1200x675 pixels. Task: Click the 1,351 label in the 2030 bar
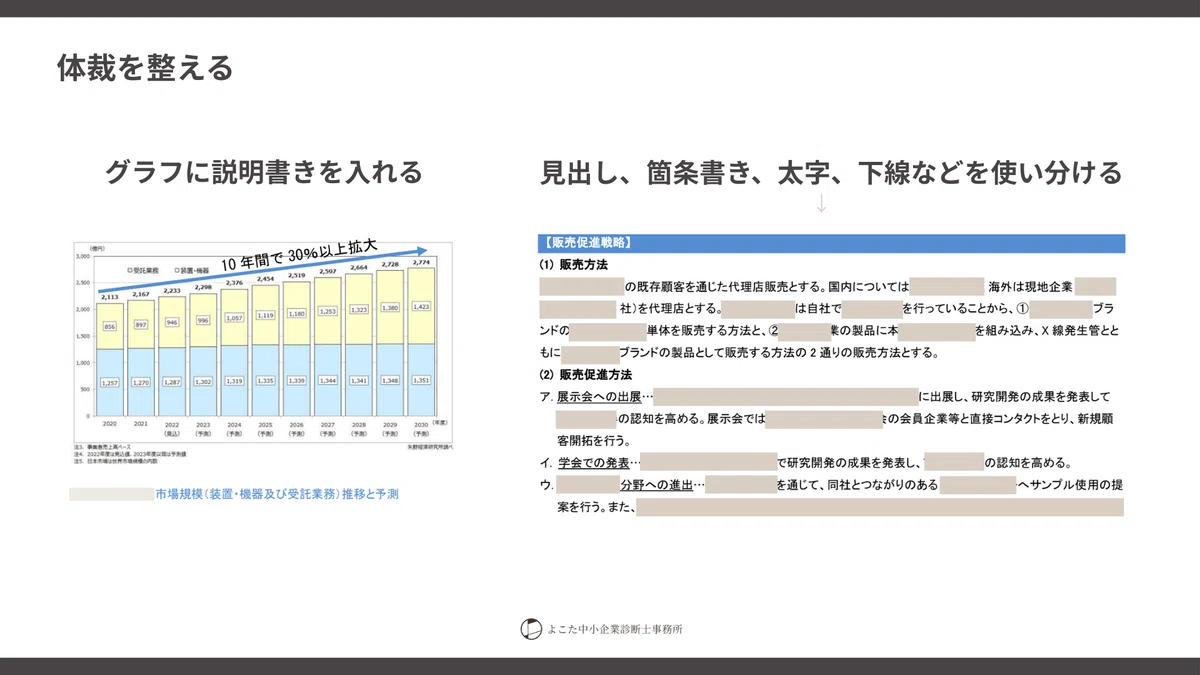coord(421,380)
